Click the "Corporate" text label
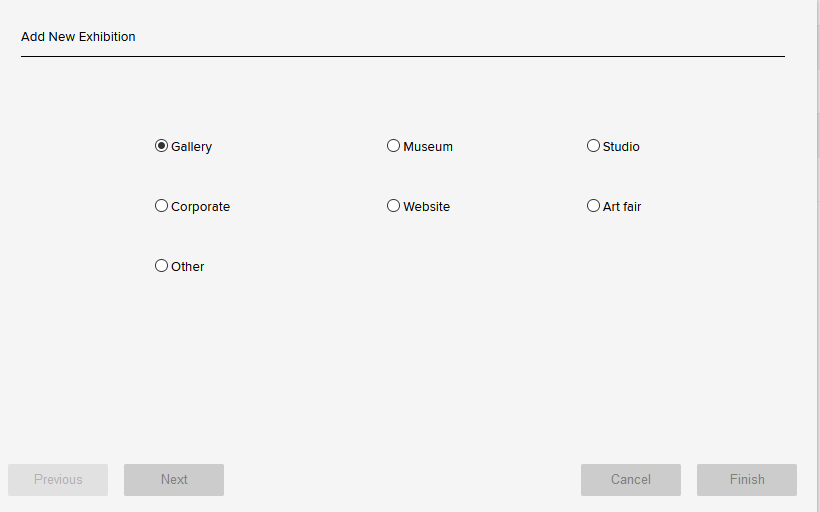Viewport: 820px width, 512px height. (x=201, y=207)
